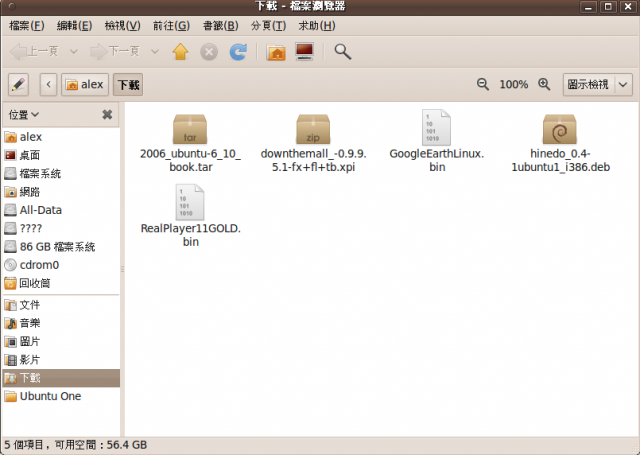Open the 求助(H) menu

(317, 26)
